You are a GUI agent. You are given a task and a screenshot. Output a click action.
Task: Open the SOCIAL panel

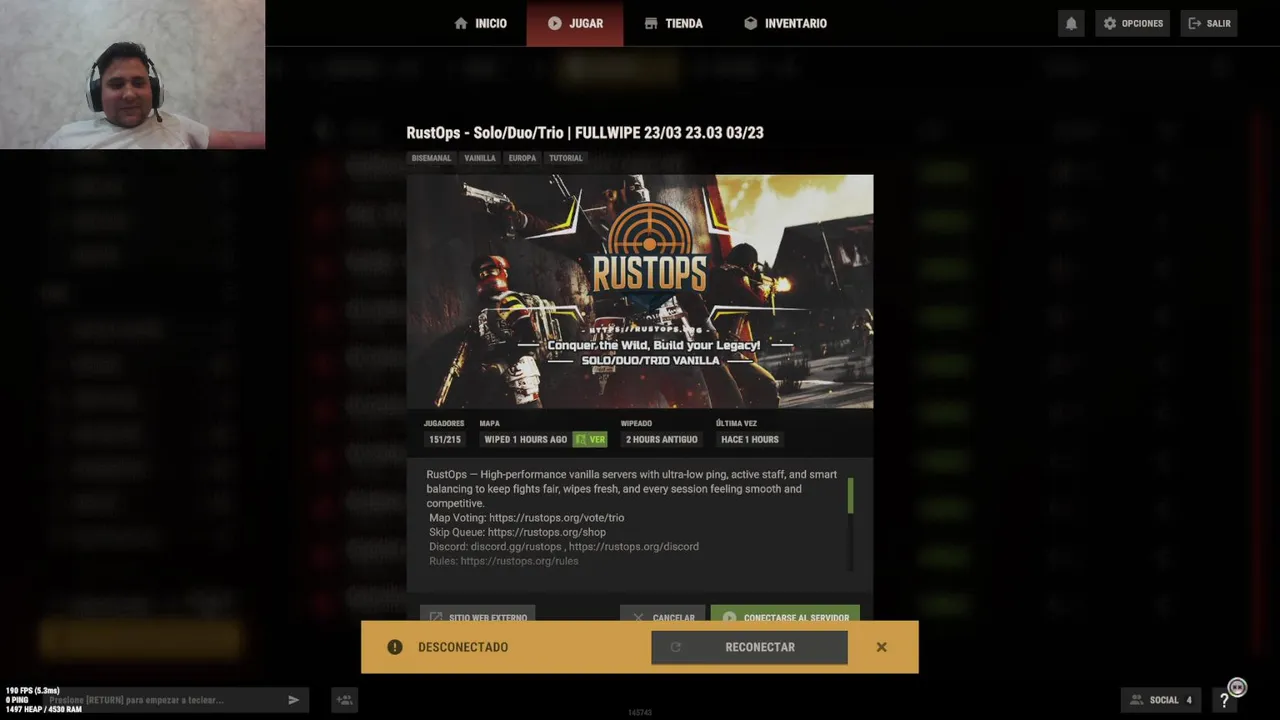[x=1161, y=700]
